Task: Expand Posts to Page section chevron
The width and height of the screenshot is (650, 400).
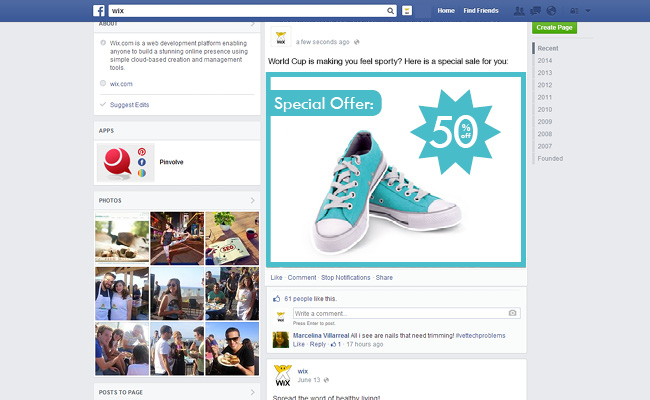Action: click(252, 392)
